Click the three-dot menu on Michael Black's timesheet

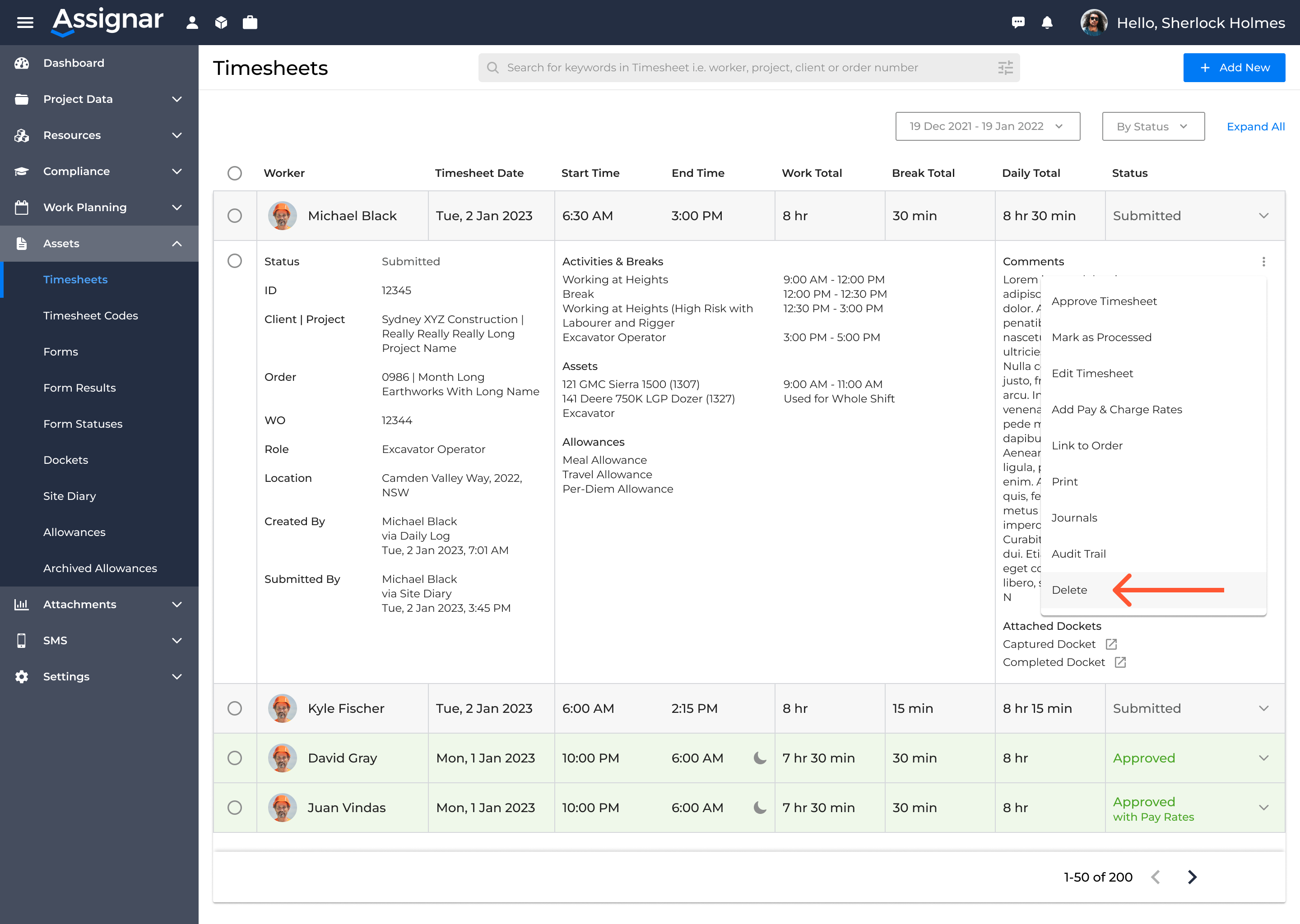[x=1263, y=261]
